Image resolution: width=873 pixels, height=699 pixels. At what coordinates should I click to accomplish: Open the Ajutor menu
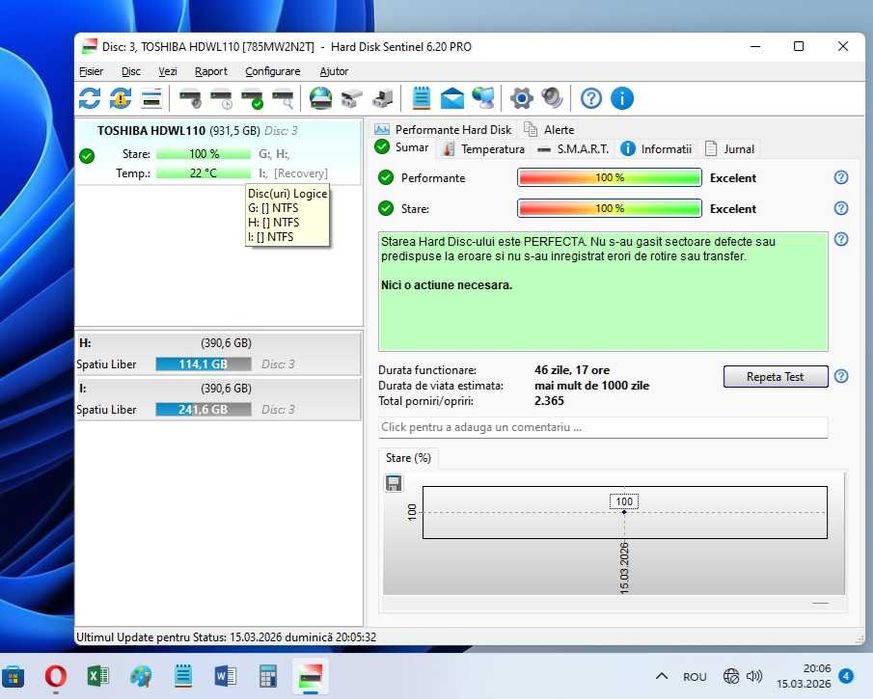coord(334,71)
